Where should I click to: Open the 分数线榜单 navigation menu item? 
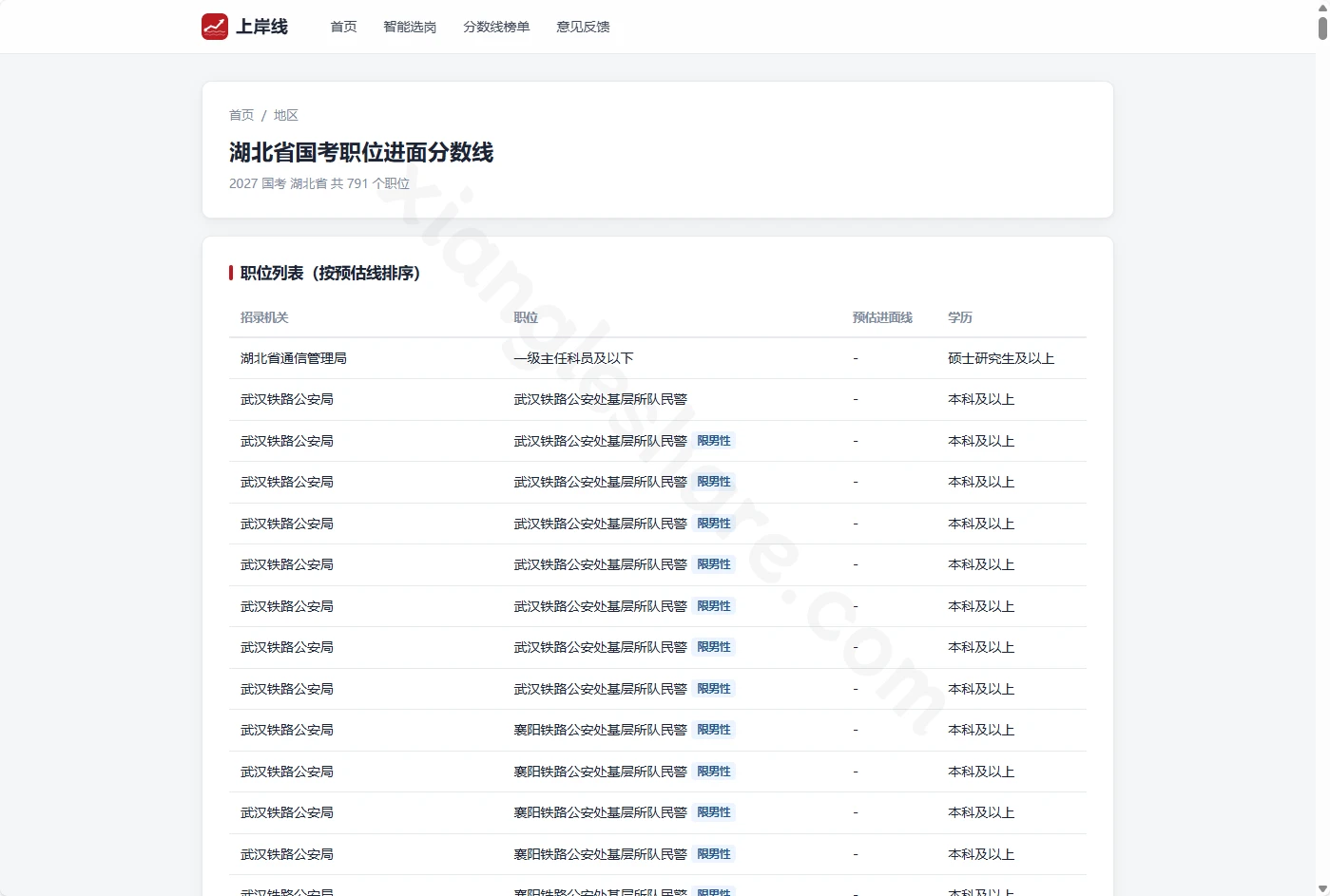tap(496, 27)
